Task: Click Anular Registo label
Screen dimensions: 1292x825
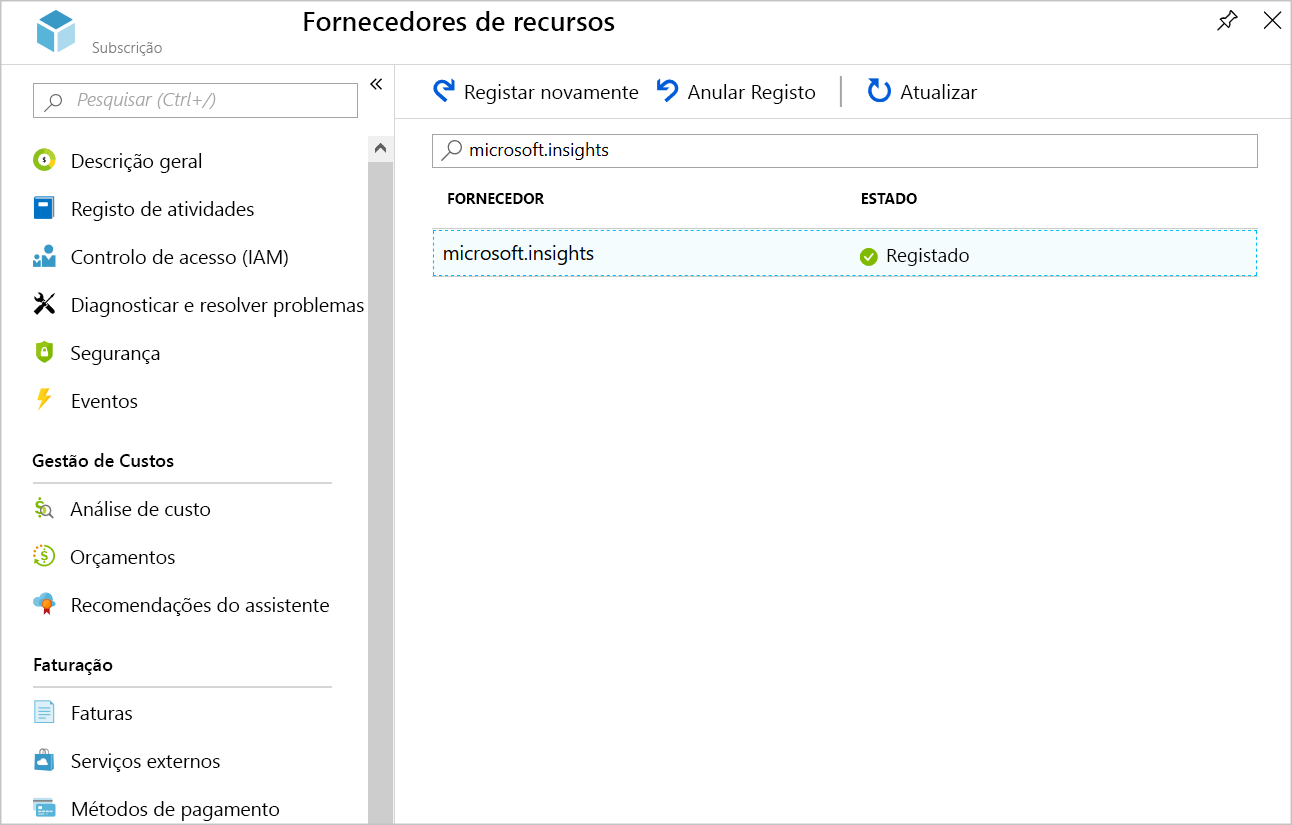Action: point(752,92)
